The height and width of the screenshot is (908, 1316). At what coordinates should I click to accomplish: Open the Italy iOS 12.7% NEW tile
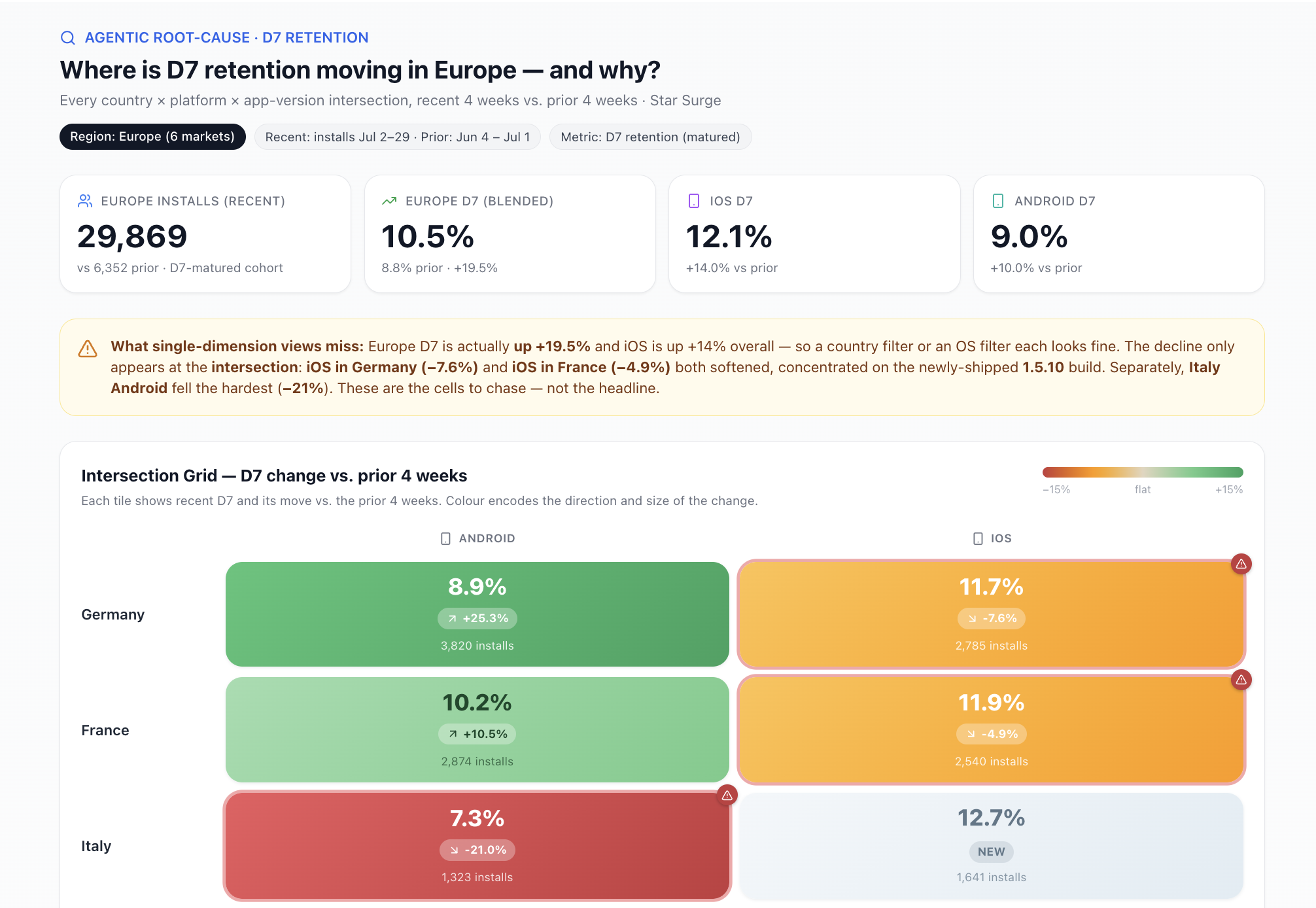point(992,846)
